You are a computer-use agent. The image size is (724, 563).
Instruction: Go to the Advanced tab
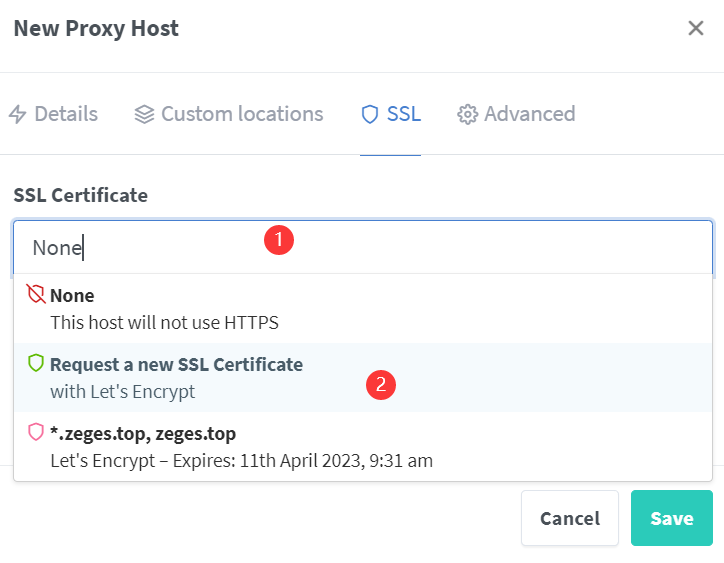pos(529,114)
